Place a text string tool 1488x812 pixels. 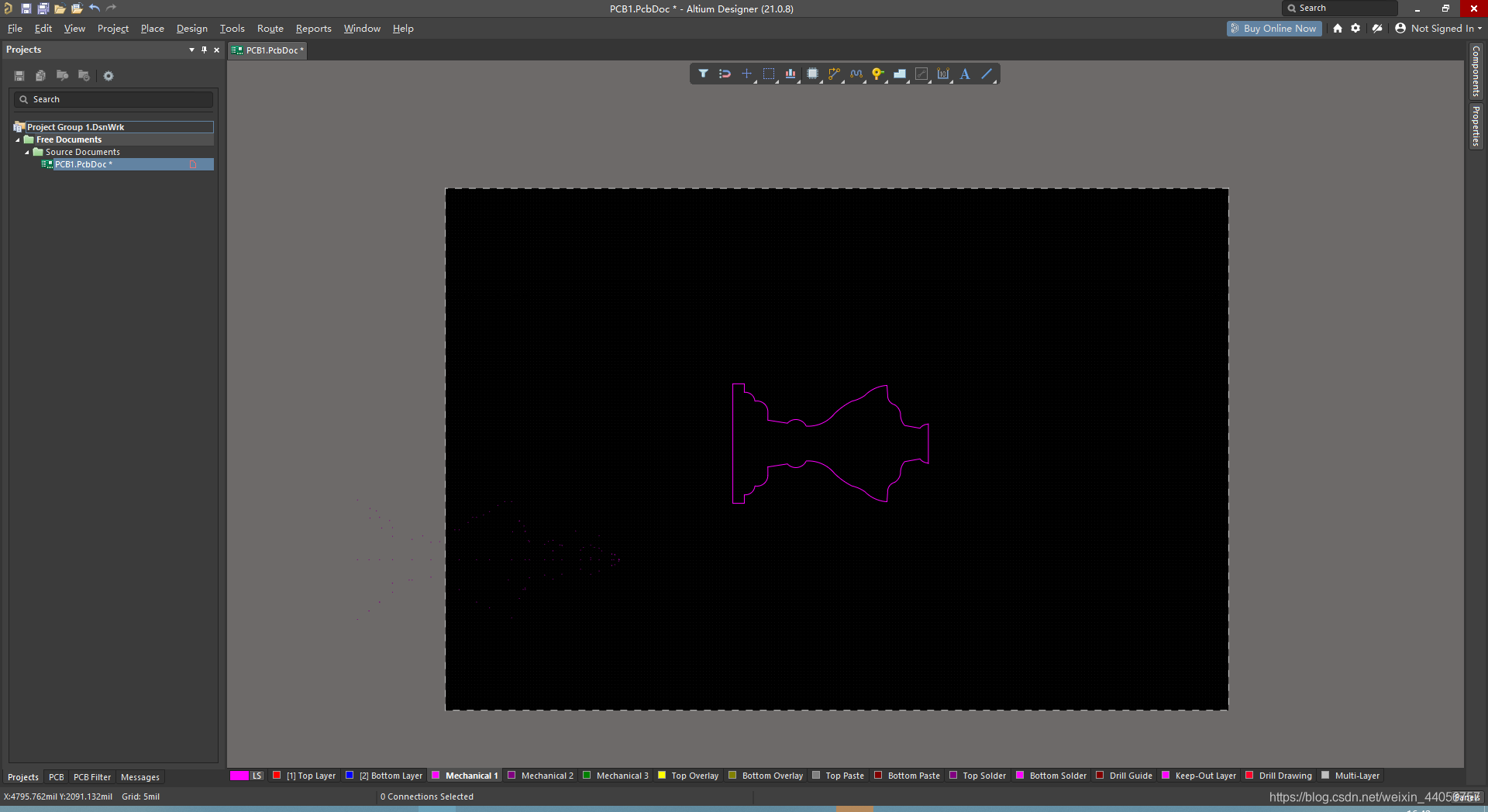pos(965,74)
